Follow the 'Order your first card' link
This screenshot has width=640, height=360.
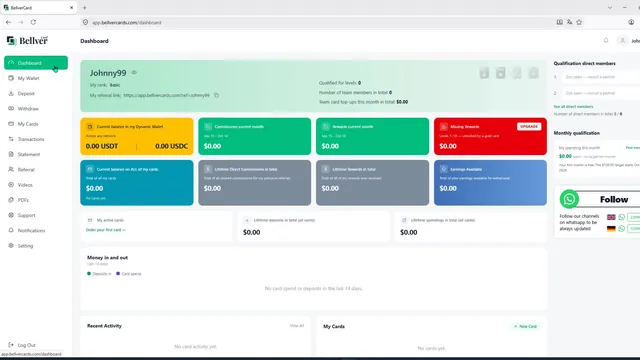point(105,230)
